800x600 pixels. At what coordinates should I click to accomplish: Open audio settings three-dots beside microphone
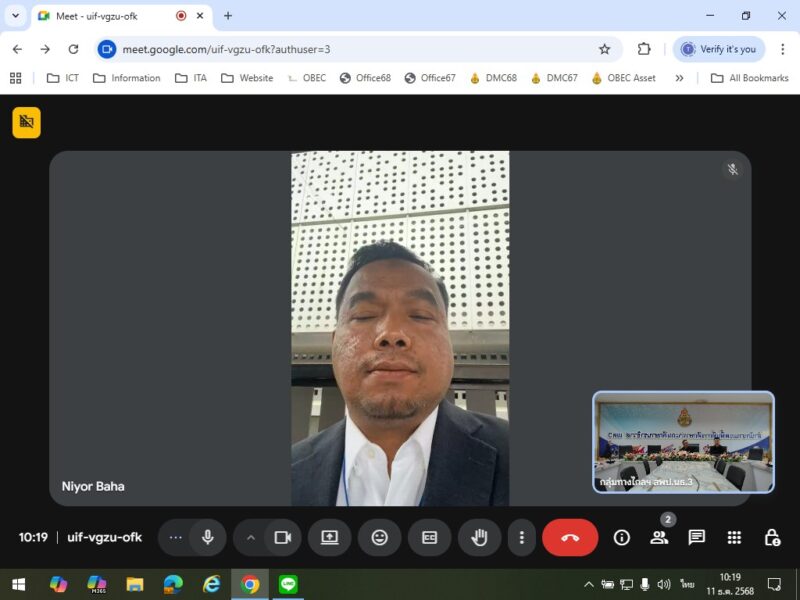coord(176,537)
